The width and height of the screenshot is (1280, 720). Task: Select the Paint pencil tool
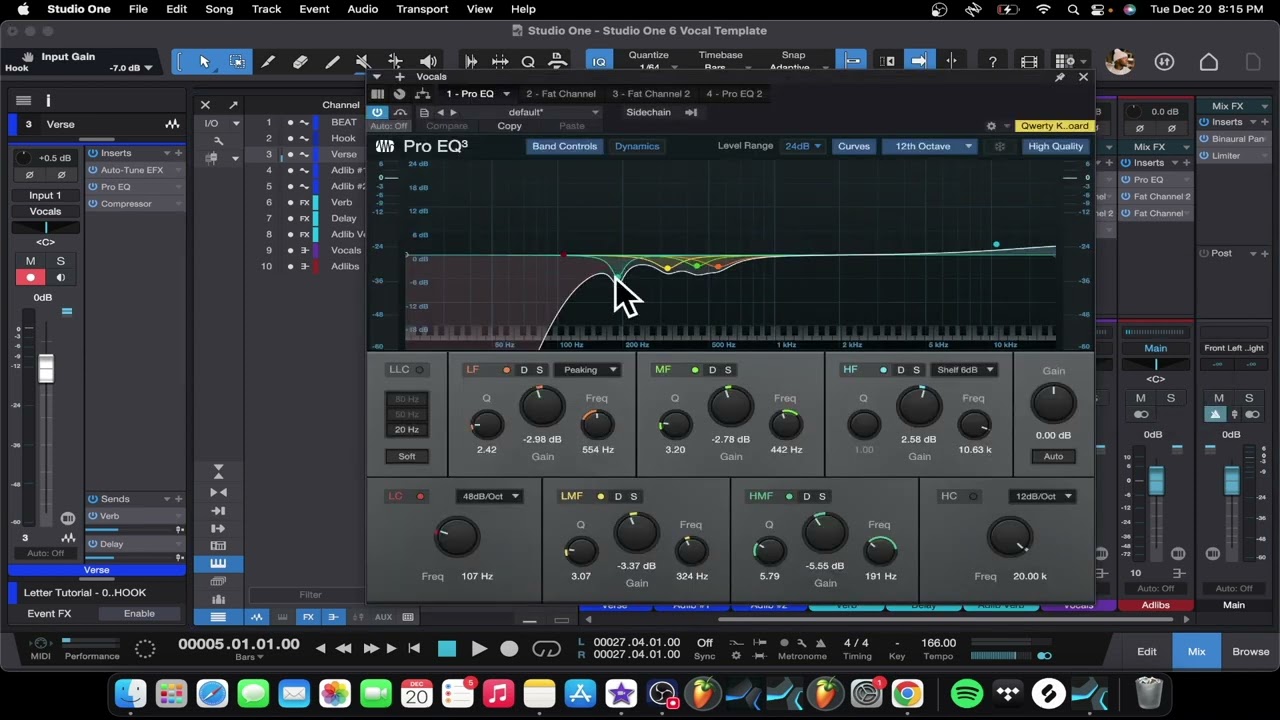pos(332,62)
